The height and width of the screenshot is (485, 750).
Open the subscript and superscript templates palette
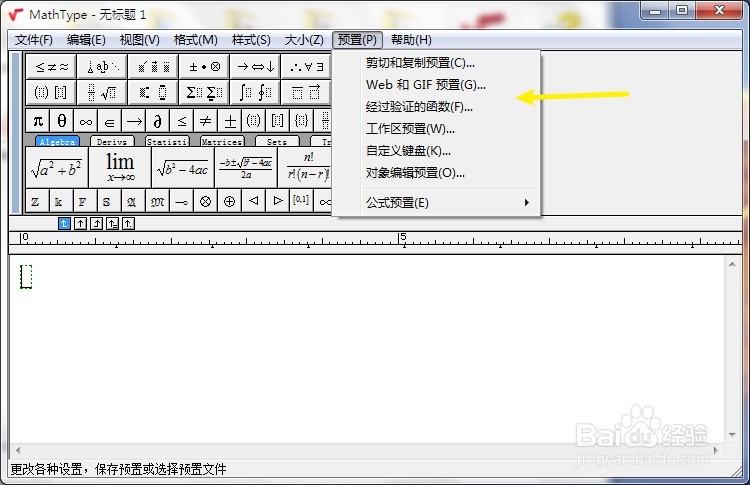click(x=154, y=92)
